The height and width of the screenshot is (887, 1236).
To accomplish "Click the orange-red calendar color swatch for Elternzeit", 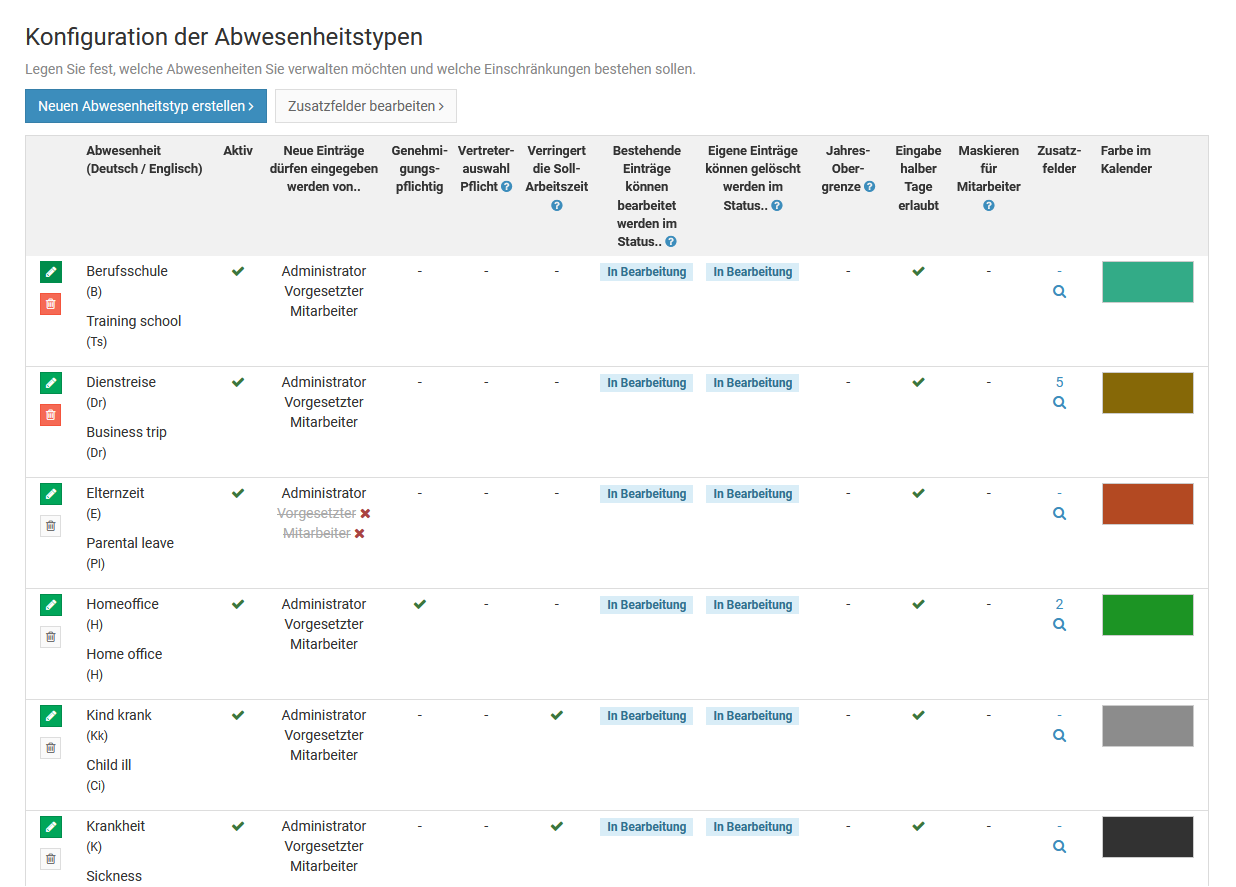I will [x=1147, y=504].
